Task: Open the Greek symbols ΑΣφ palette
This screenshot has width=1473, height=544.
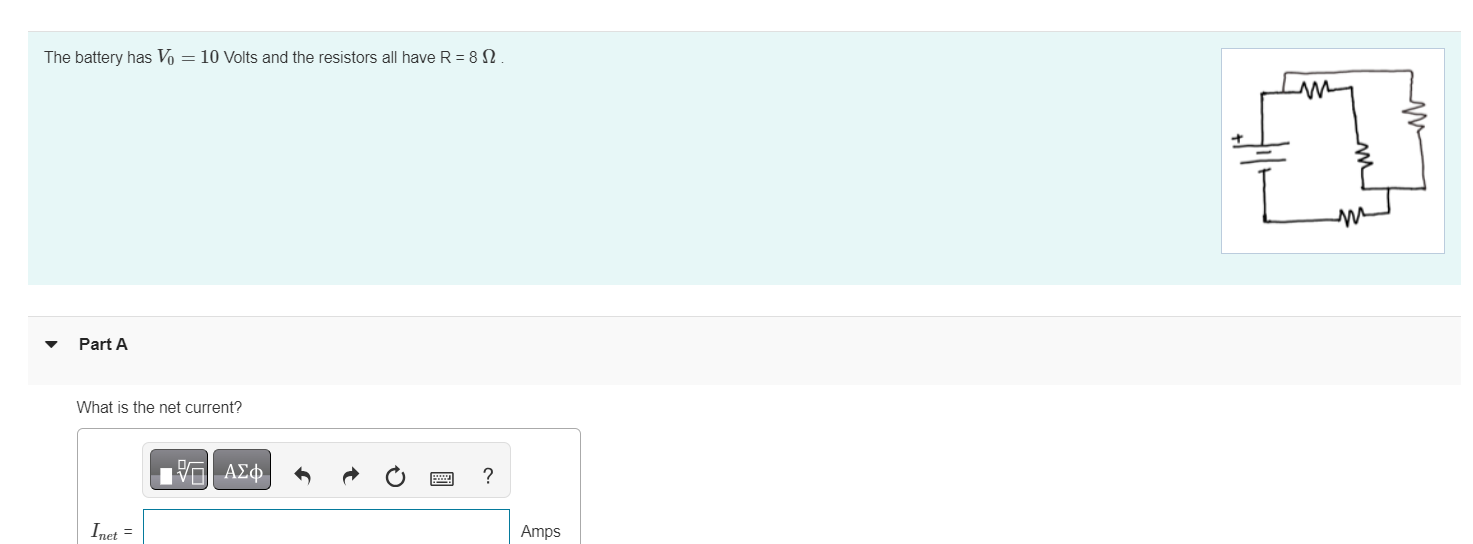Action: pos(242,470)
